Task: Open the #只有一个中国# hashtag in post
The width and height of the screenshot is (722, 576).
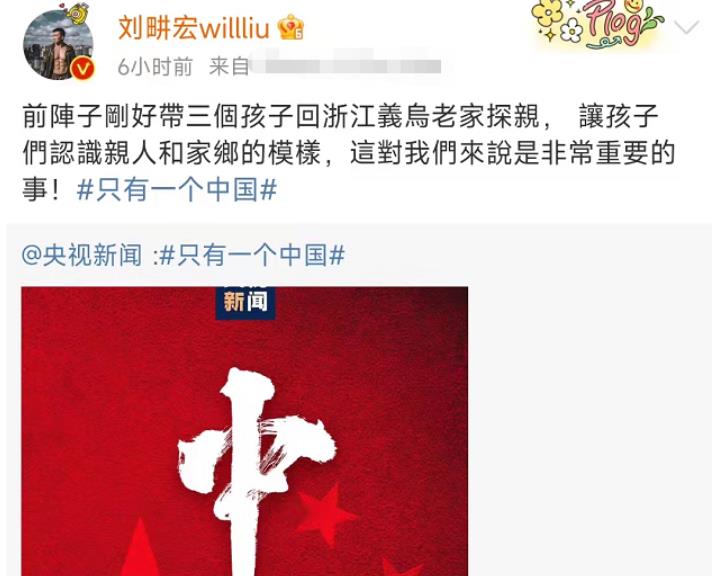Action: pyautogui.click(x=177, y=190)
